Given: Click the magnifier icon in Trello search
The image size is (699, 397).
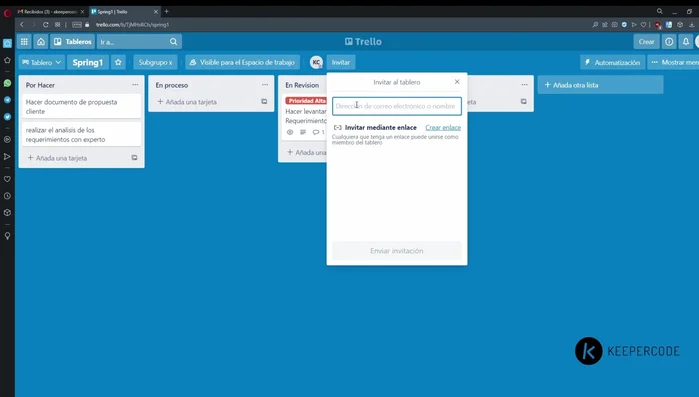Looking at the screenshot, I should point(173,41).
